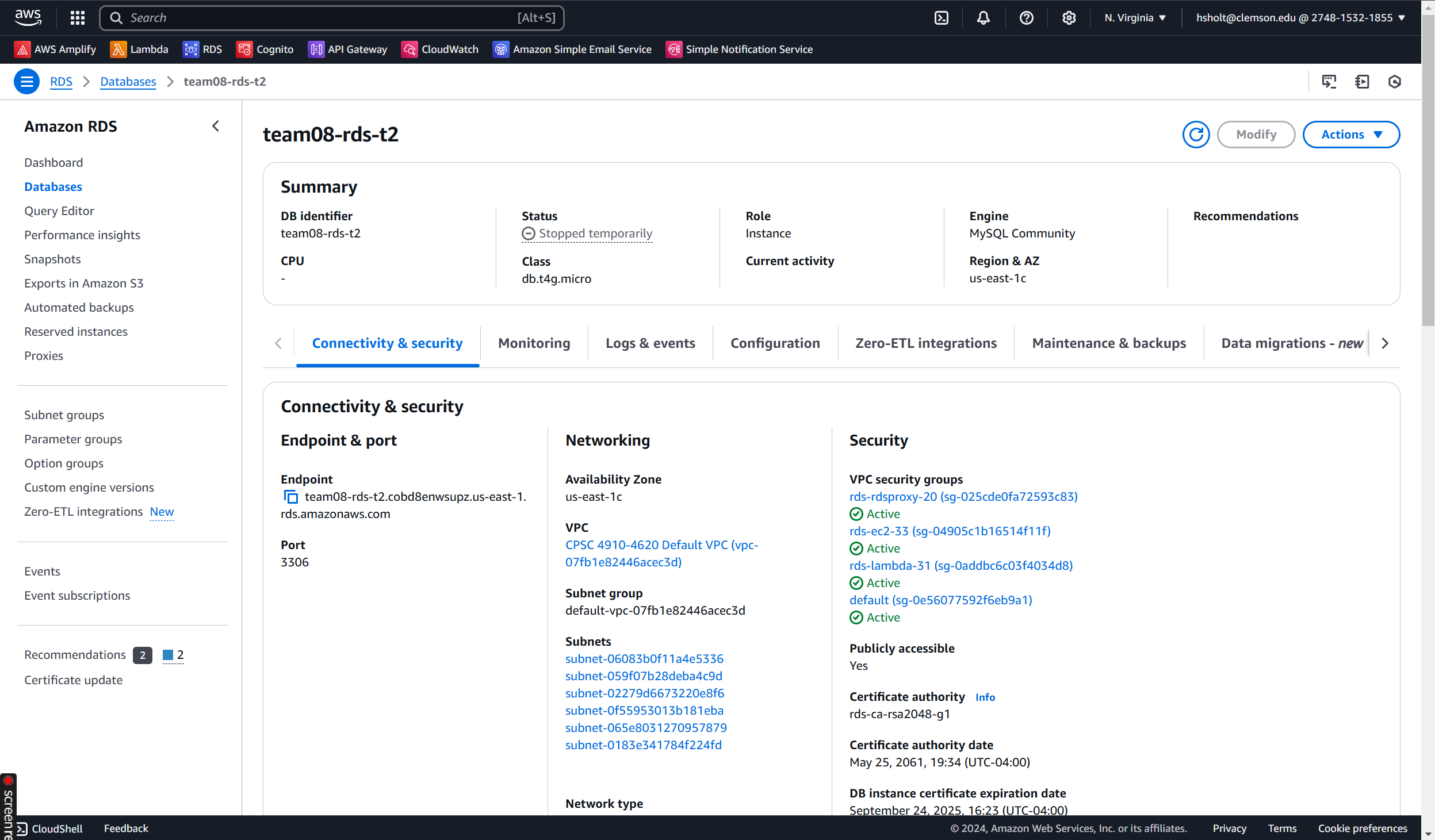Open rds-rdsproxy-20 security group link
The image size is (1435, 840).
963,497
